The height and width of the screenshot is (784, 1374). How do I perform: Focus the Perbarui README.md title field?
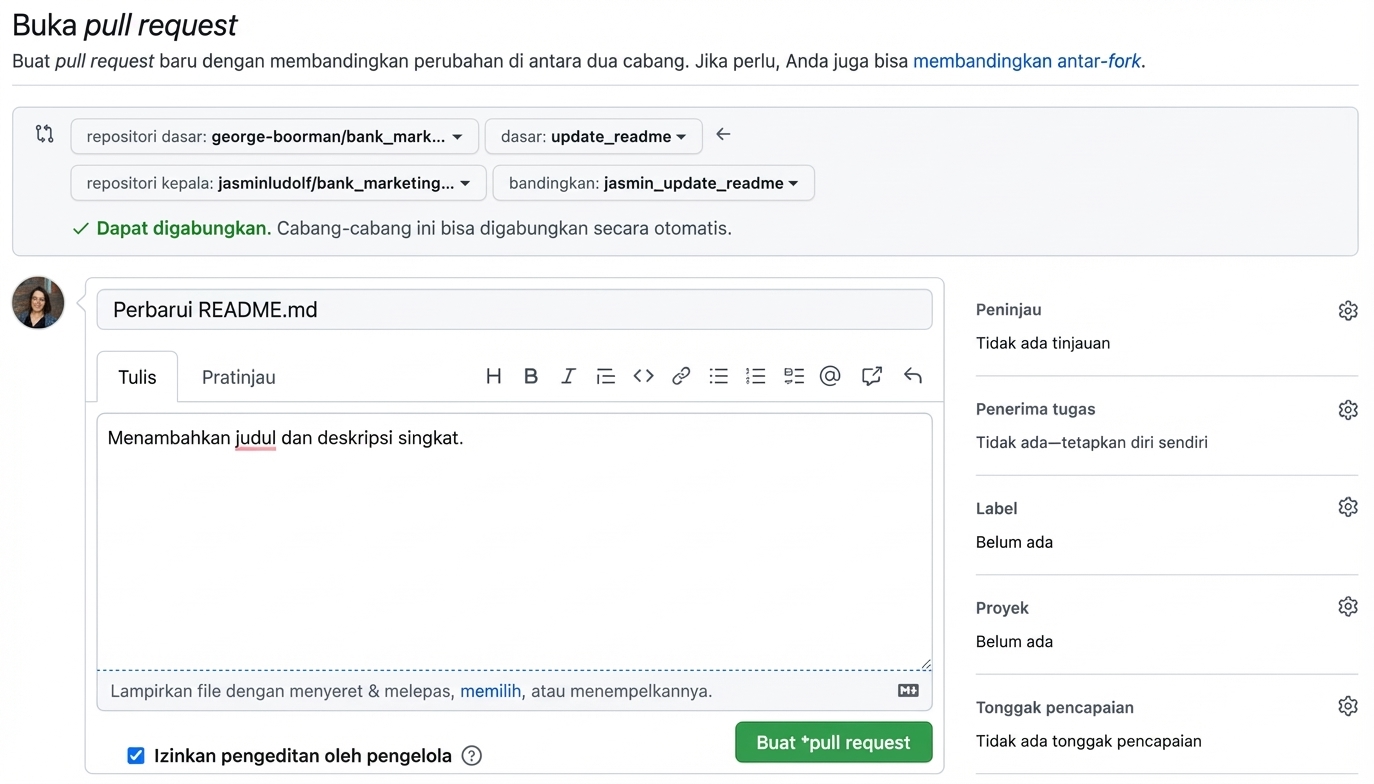[x=514, y=310]
